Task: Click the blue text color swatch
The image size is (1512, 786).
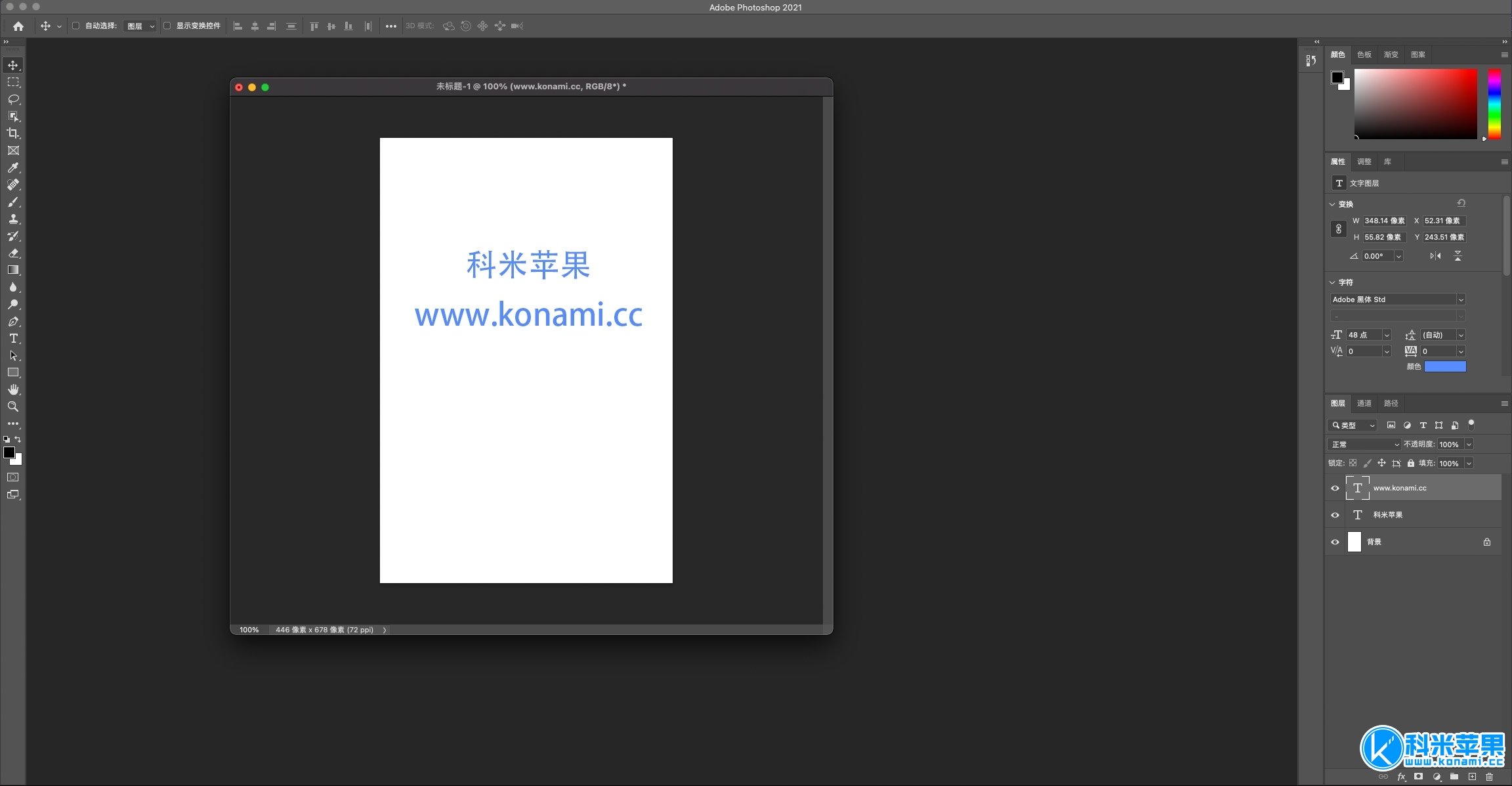Action: coord(1445,366)
